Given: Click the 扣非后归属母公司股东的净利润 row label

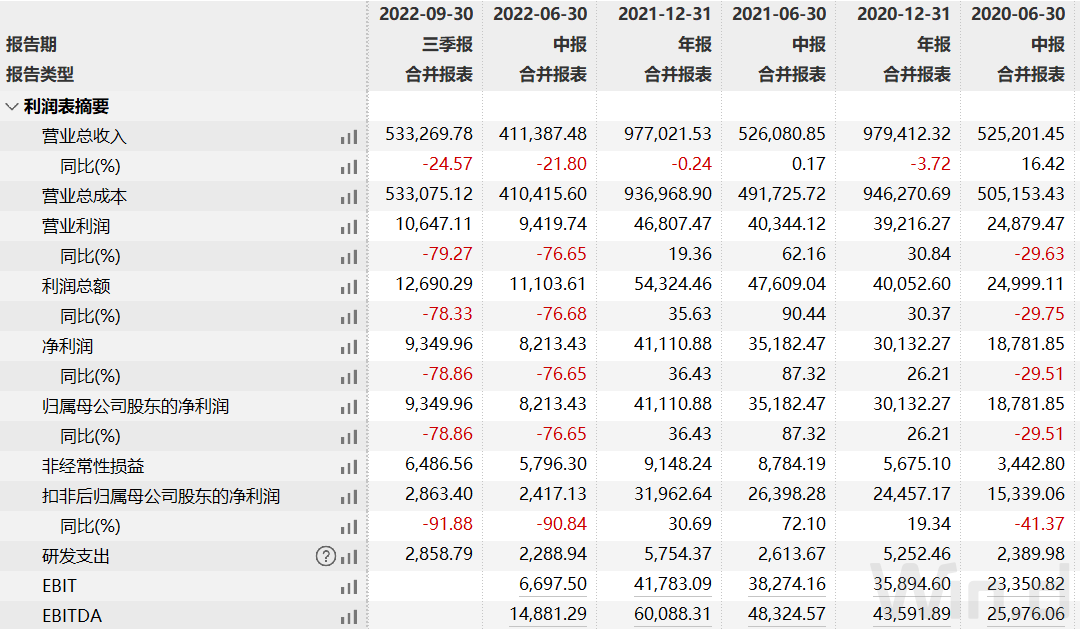Looking at the screenshot, I should 160,496.
